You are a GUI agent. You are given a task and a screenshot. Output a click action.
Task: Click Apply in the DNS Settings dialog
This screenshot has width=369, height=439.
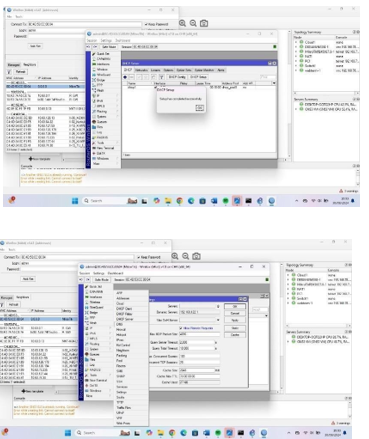[235, 320]
